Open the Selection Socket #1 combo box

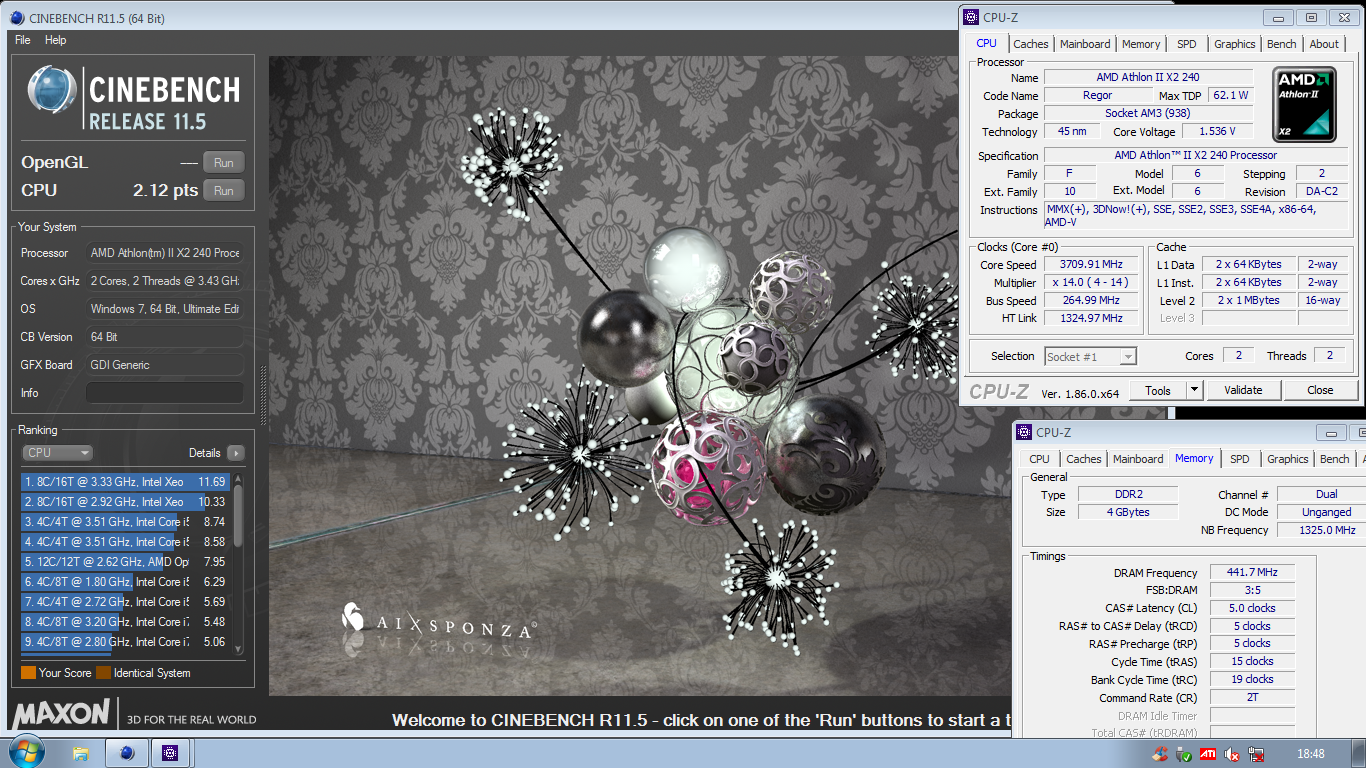[1090, 356]
